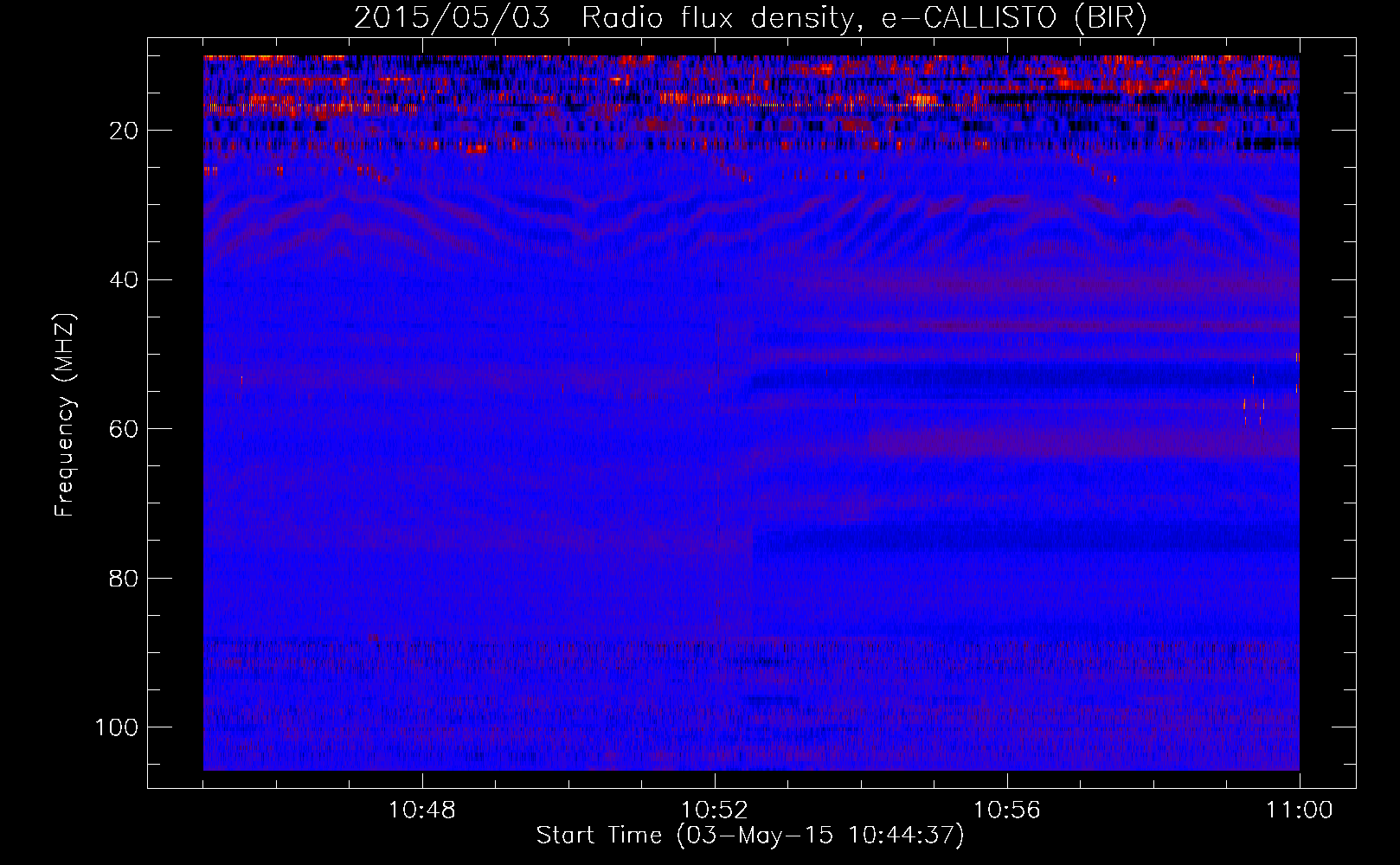This screenshot has width=1400, height=865.
Task: Click the 10:56 time tick label
Action: [x=1007, y=811]
